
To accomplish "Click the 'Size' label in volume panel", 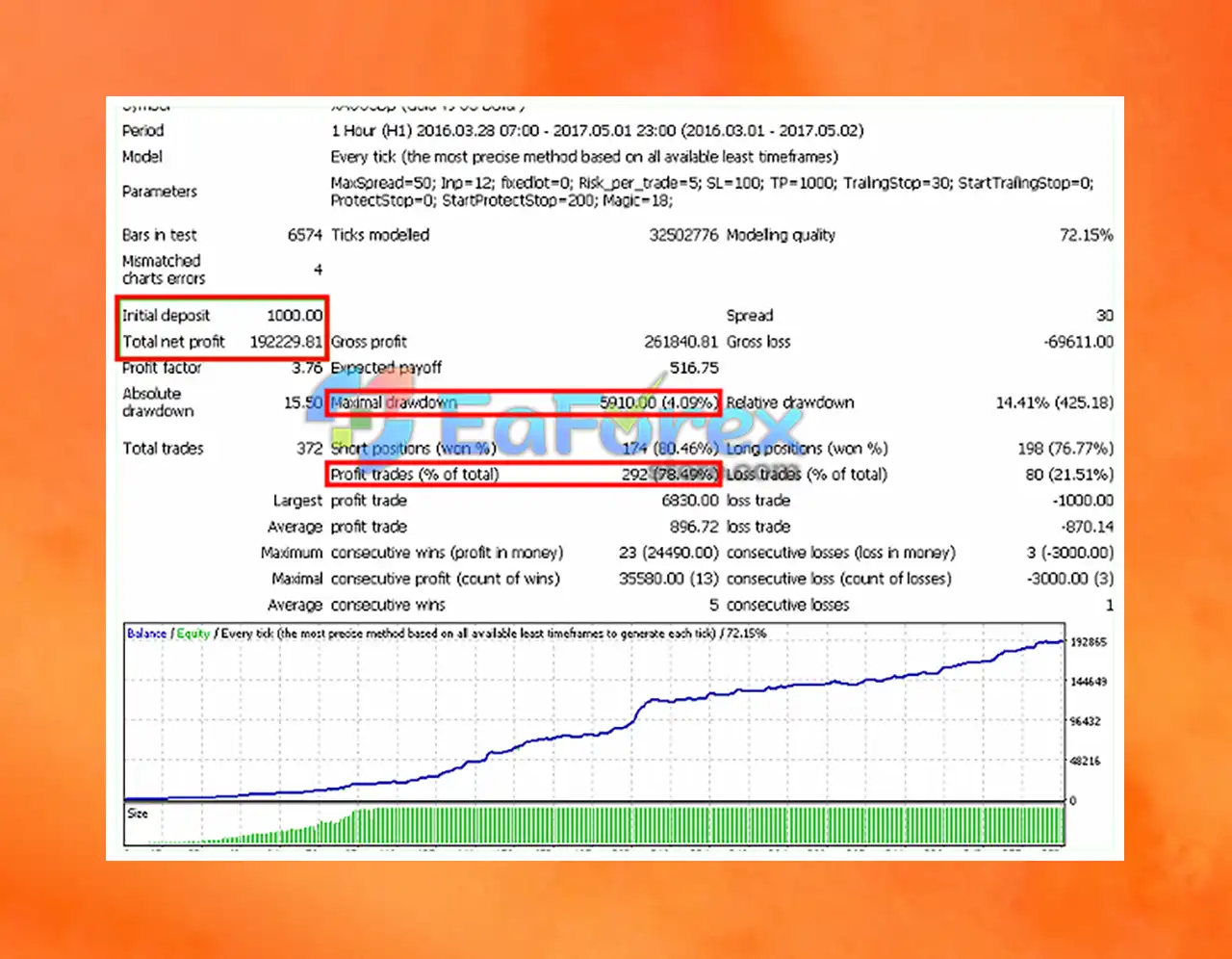I will (x=138, y=814).
